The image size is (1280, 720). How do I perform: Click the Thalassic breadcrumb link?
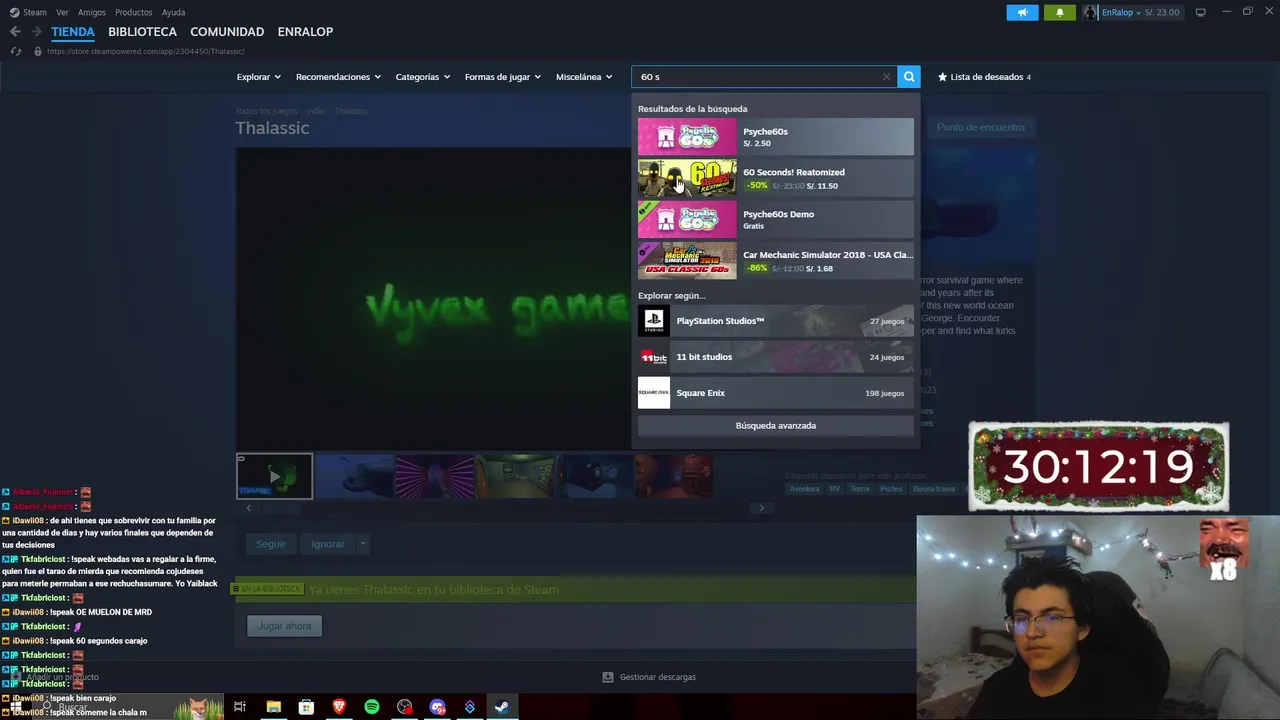351,111
